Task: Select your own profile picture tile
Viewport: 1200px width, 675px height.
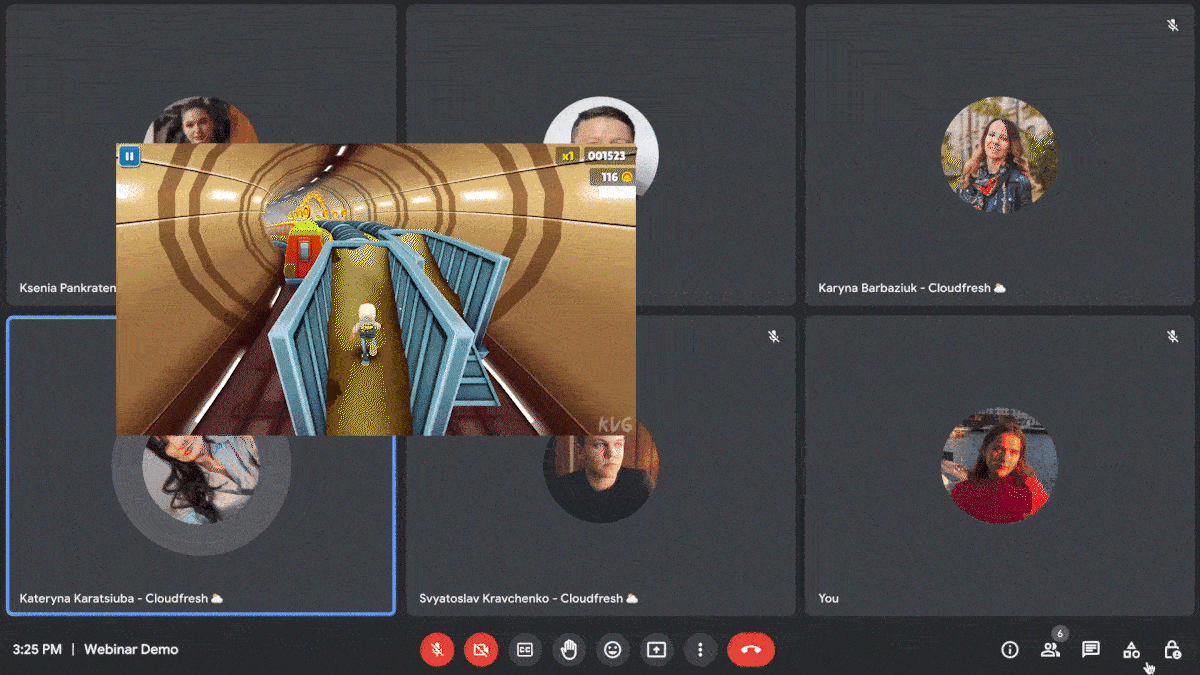Action: coord(999,464)
